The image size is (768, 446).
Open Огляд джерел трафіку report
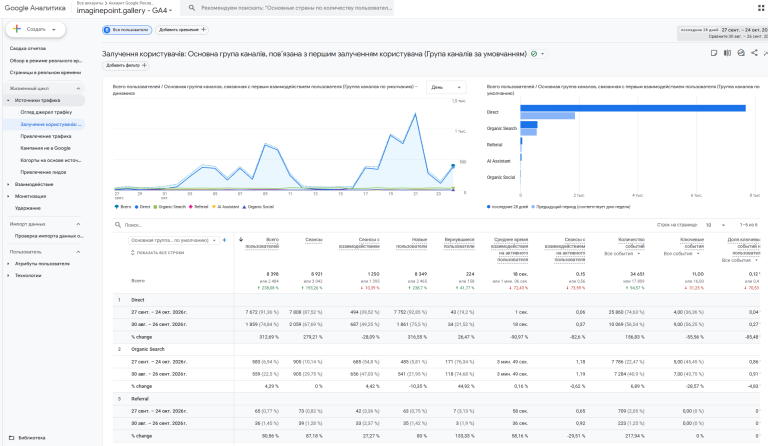(x=46, y=112)
